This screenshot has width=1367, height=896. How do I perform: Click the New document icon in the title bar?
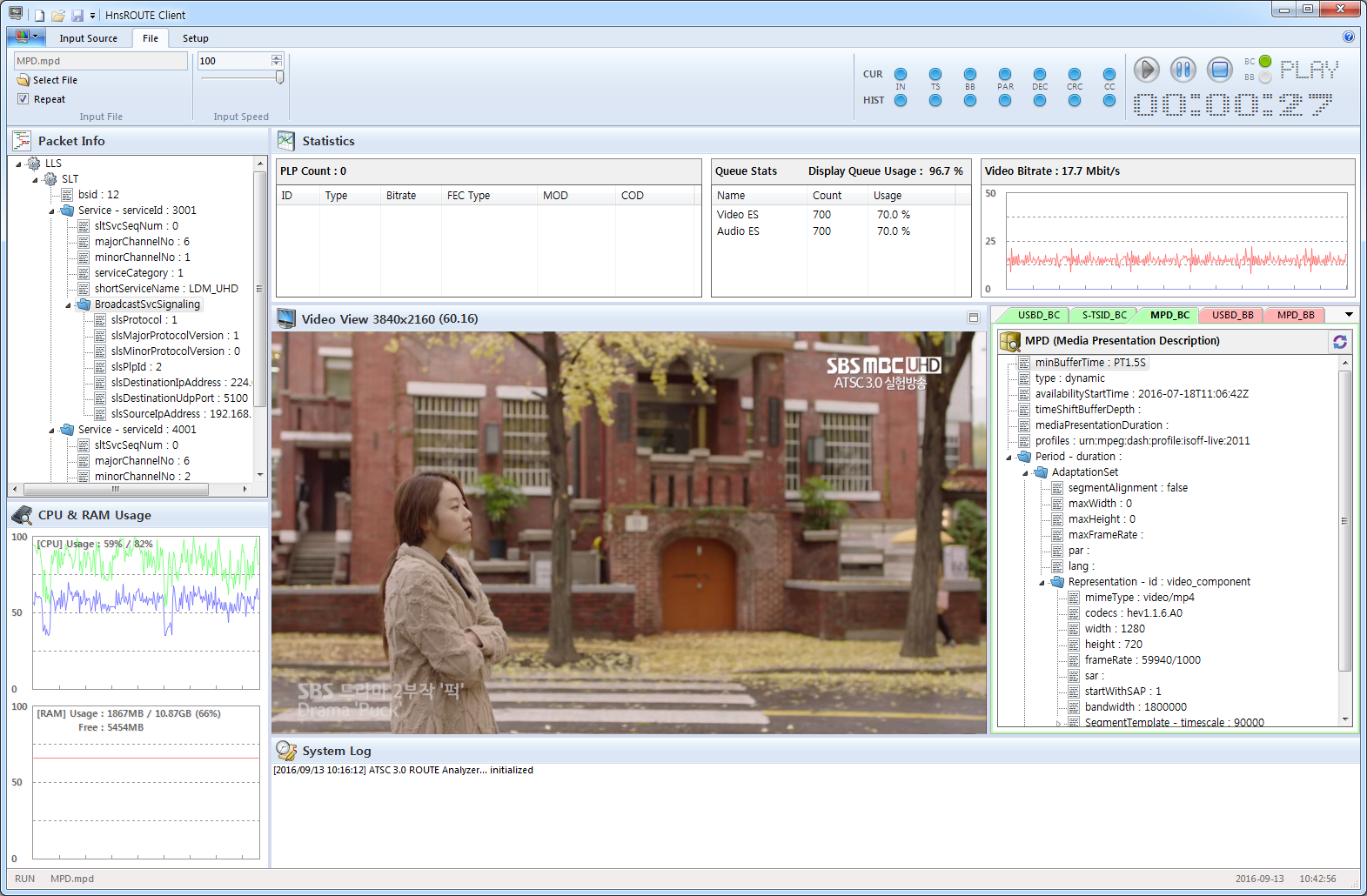coord(39,15)
